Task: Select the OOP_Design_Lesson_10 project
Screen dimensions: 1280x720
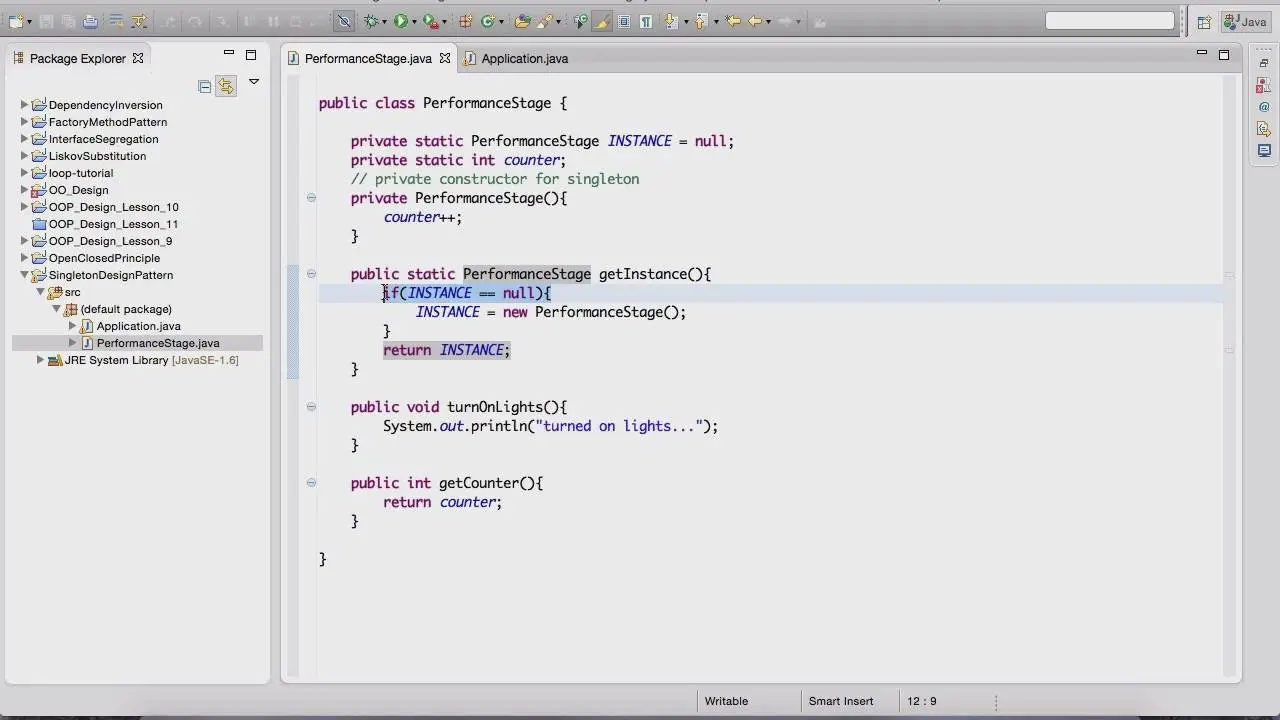Action: (x=114, y=207)
